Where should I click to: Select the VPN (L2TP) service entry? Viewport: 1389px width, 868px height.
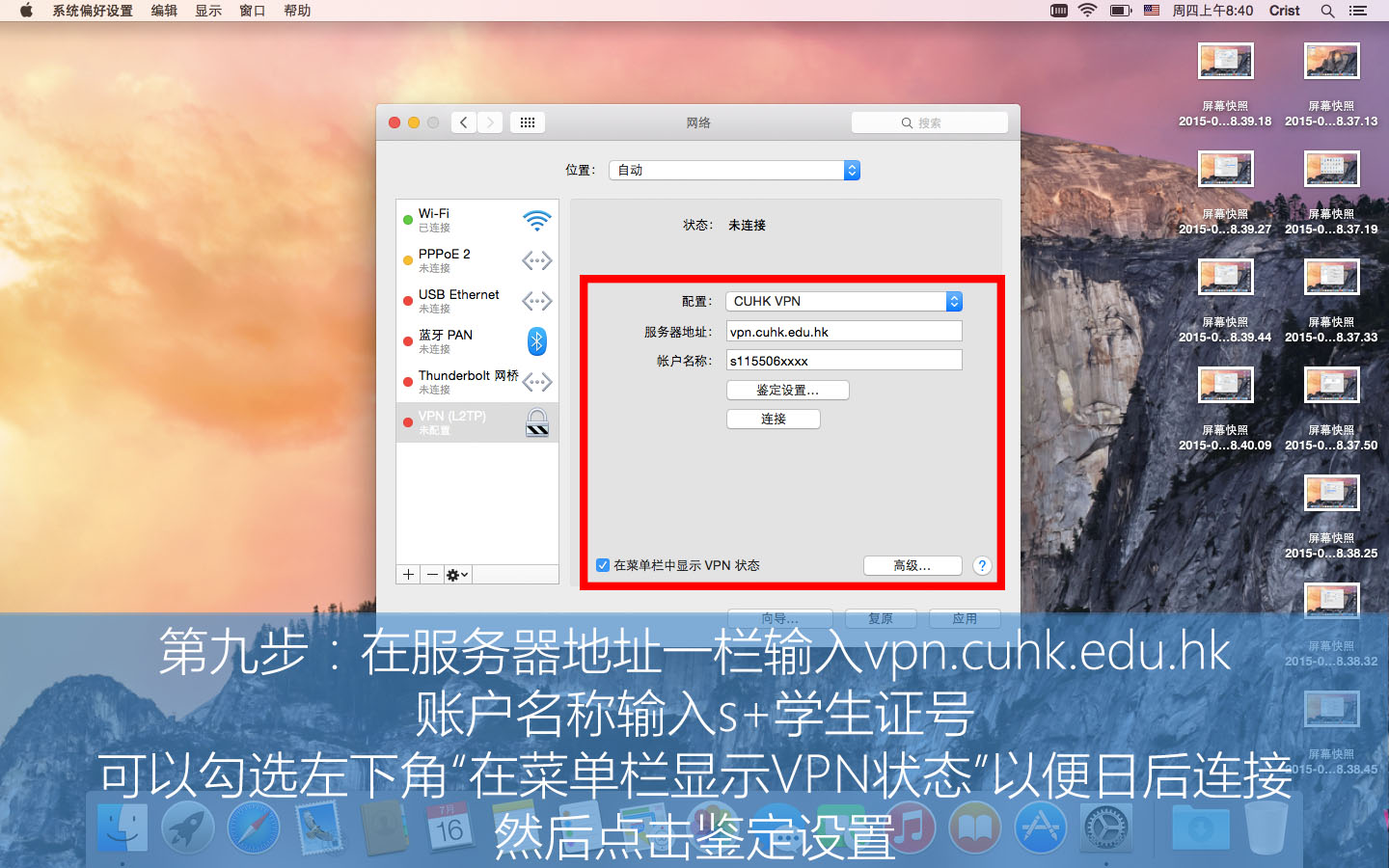[x=477, y=422]
